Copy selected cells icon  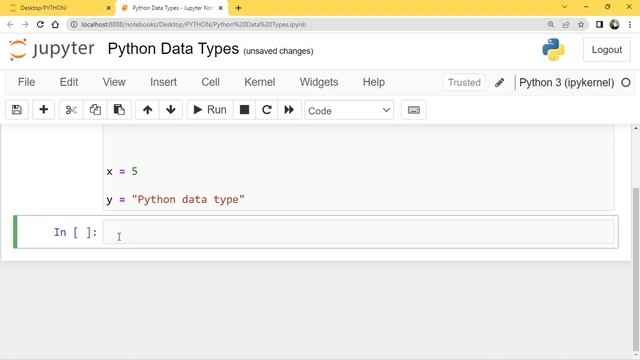pos(95,110)
